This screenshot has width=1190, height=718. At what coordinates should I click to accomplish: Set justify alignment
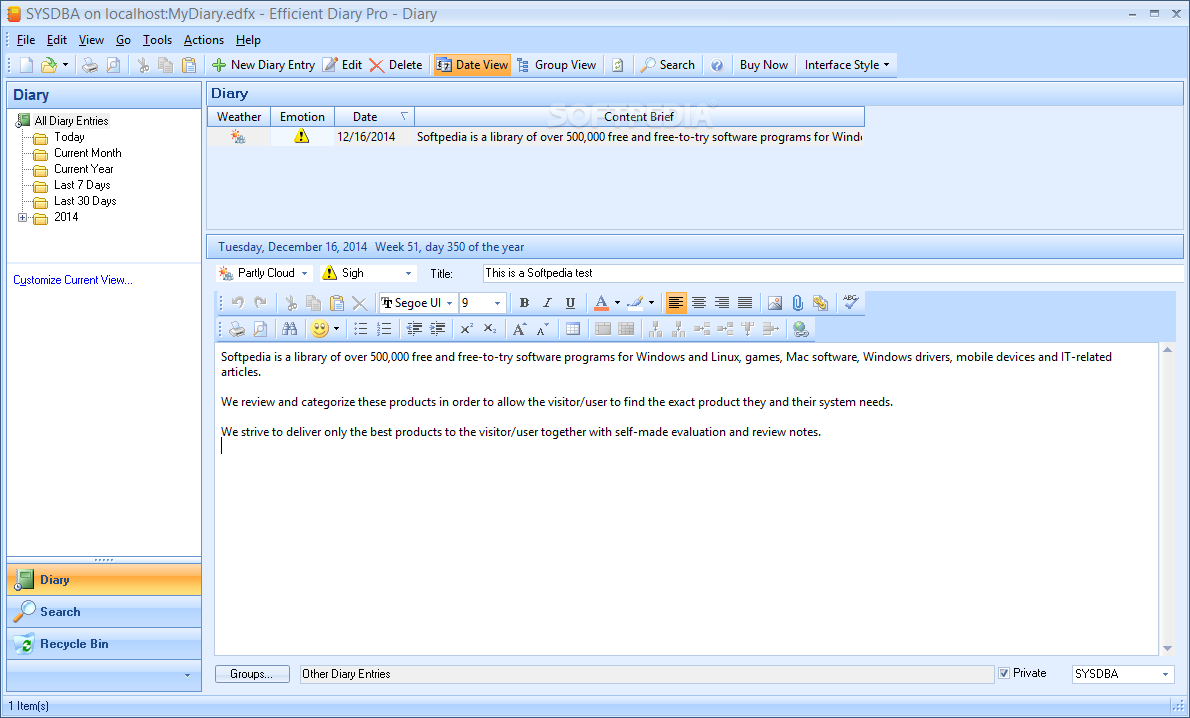745,303
